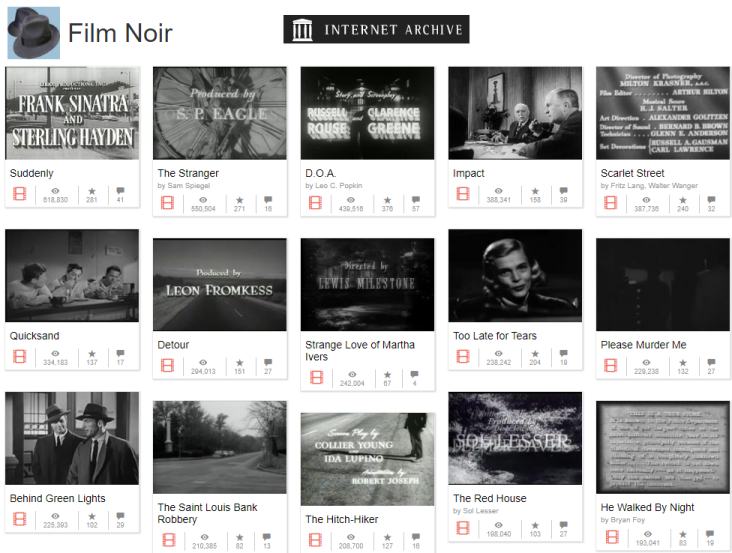732x553 pixels.
Task: Click 'by Leo C. Popkin' under D.O.A.
Action: click(334, 186)
